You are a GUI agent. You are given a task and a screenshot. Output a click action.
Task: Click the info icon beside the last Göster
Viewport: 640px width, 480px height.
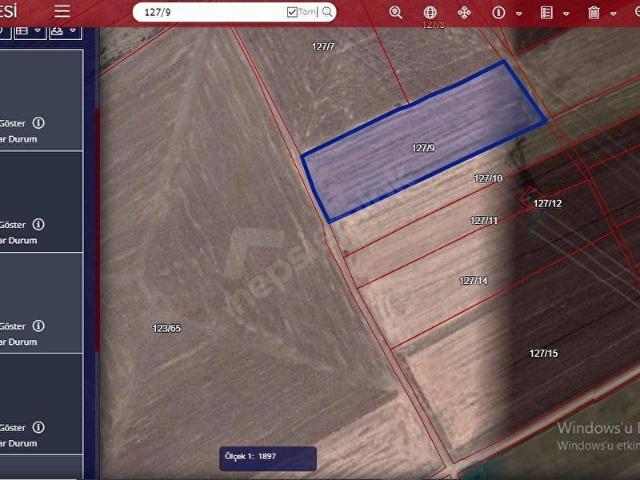38,427
